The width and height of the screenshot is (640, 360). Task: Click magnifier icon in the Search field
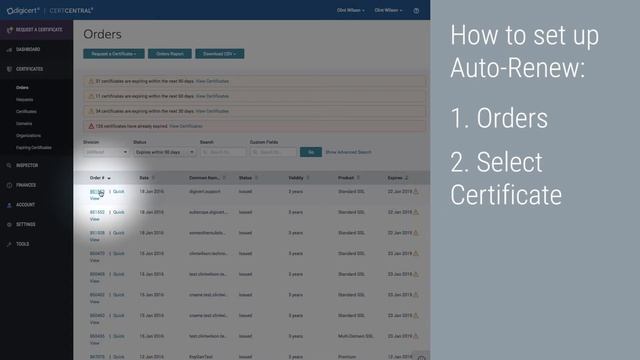(x=205, y=152)
